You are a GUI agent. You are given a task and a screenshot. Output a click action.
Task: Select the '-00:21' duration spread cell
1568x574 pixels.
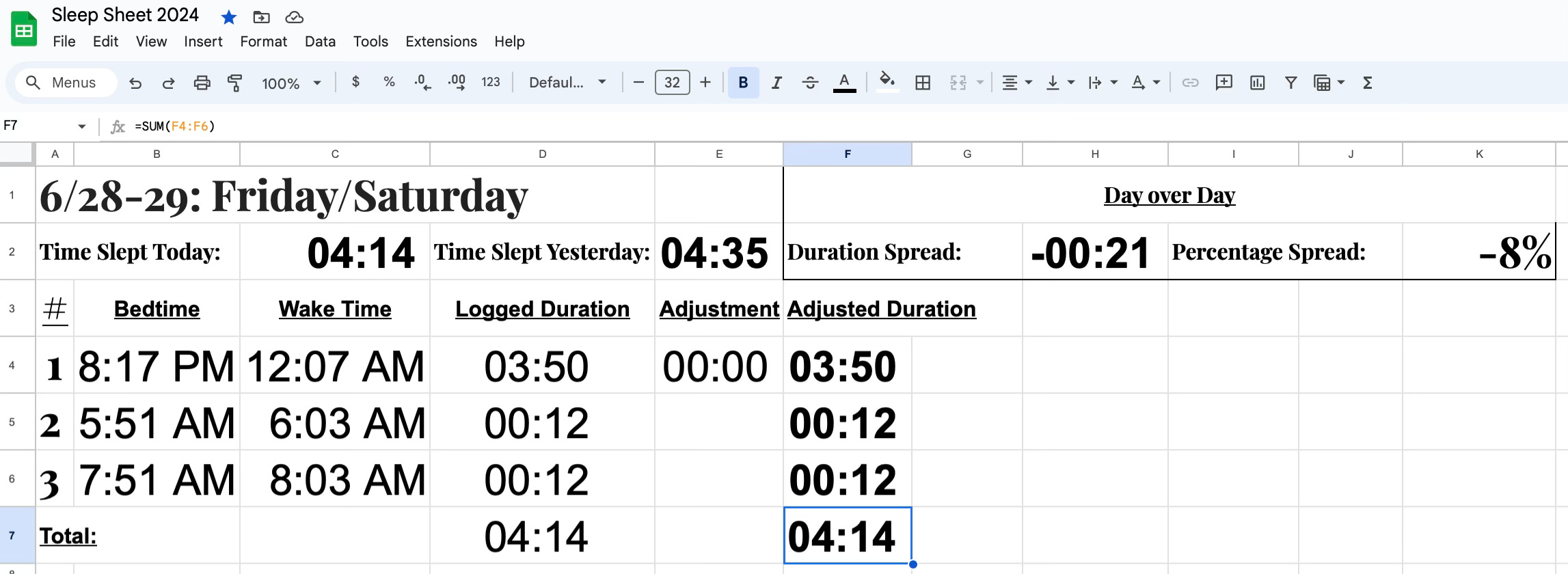coord(1095,251)
